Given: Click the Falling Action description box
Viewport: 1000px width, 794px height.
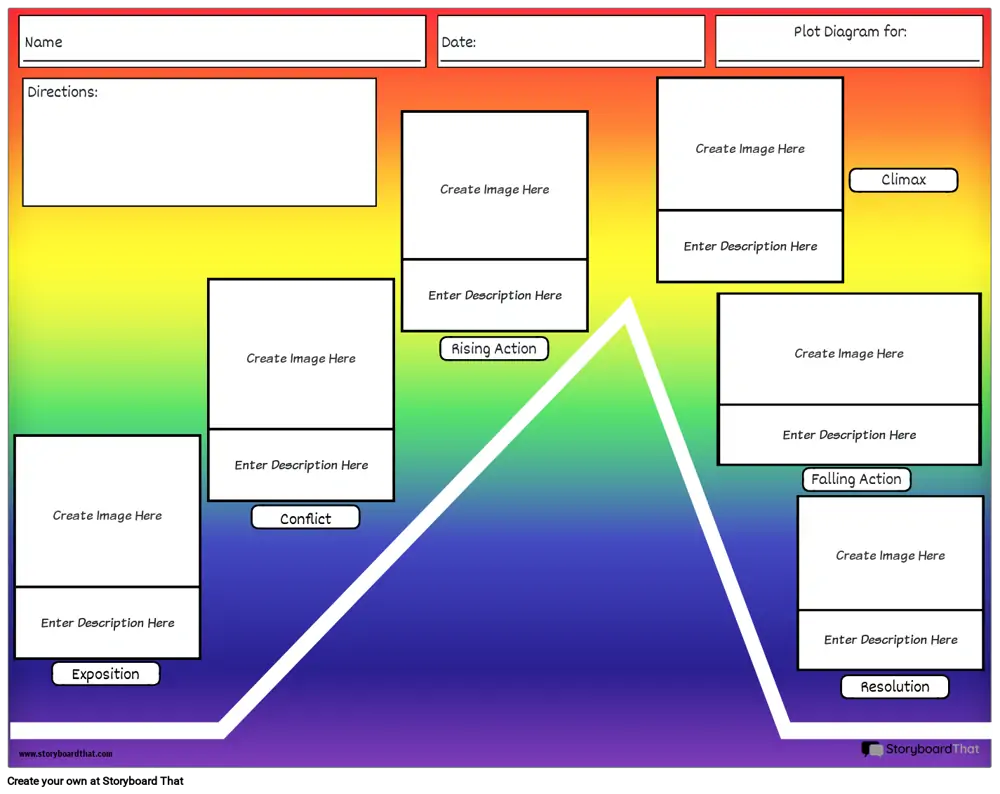Looking at the screenshot, I should click(849, 435).
